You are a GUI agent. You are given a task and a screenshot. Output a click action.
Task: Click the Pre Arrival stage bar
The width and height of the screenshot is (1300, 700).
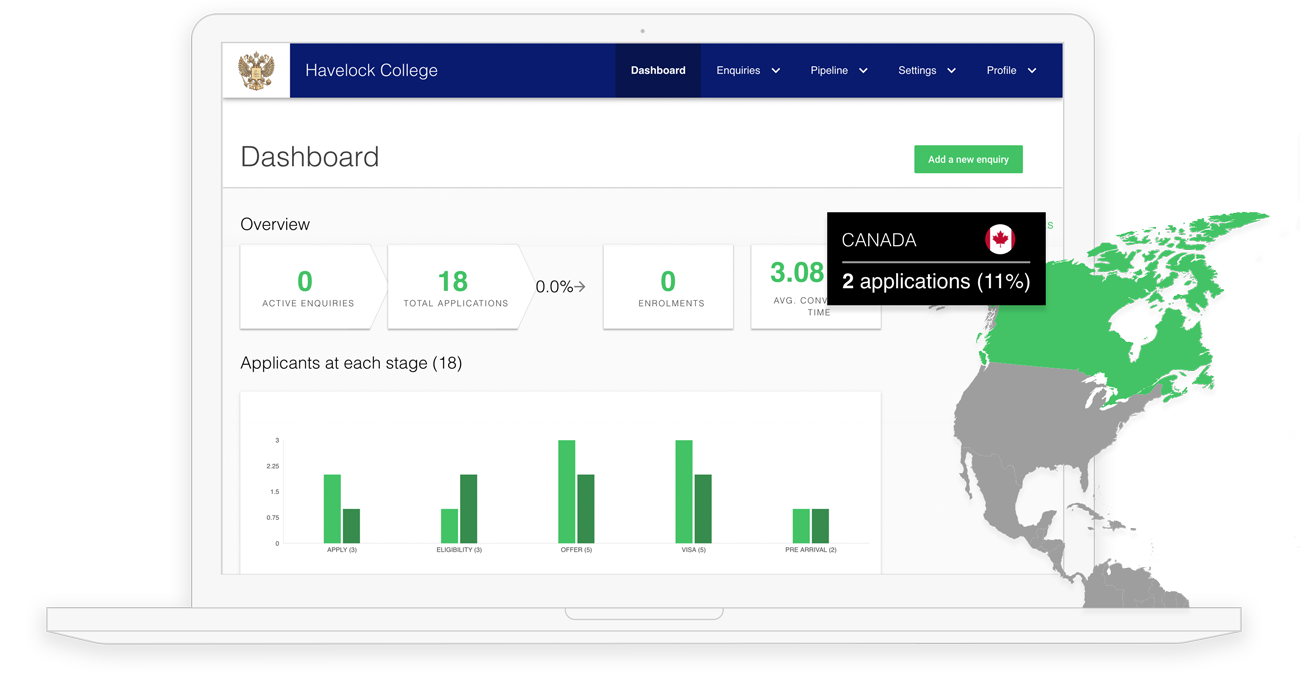tap(801, 525)
